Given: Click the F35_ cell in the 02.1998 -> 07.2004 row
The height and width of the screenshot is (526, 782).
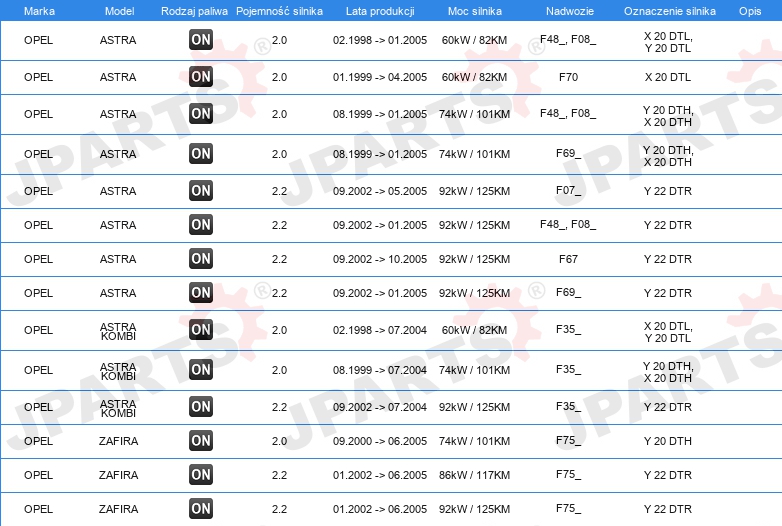Looking at the screenshot, I should pyautogui.click(x=568, y=330).
